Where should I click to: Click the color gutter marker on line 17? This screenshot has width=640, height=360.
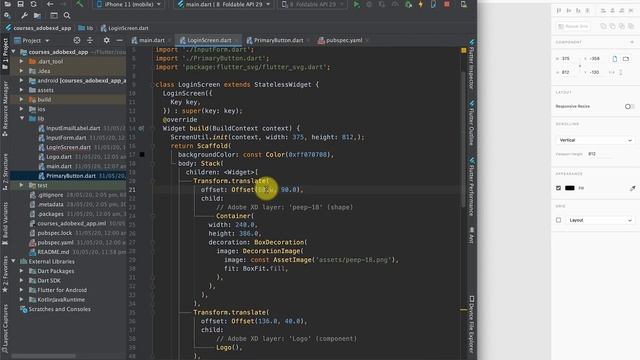(x=142, y=154)
